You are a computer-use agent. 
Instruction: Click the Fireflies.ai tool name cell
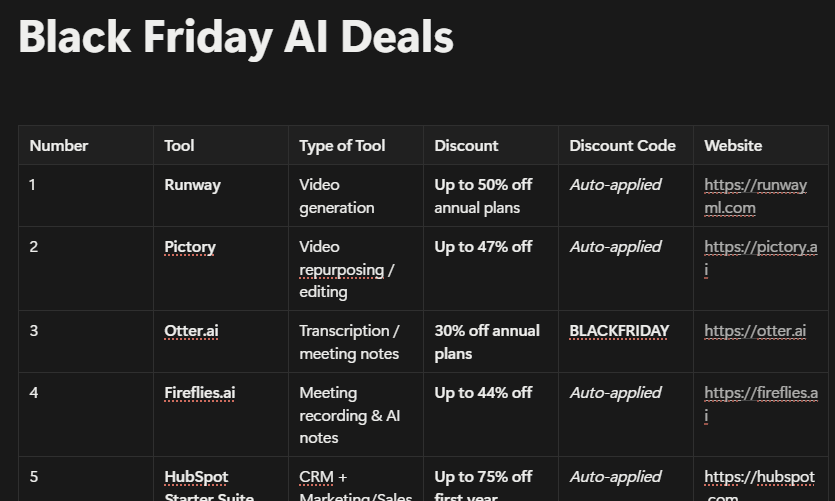(200, 393)
